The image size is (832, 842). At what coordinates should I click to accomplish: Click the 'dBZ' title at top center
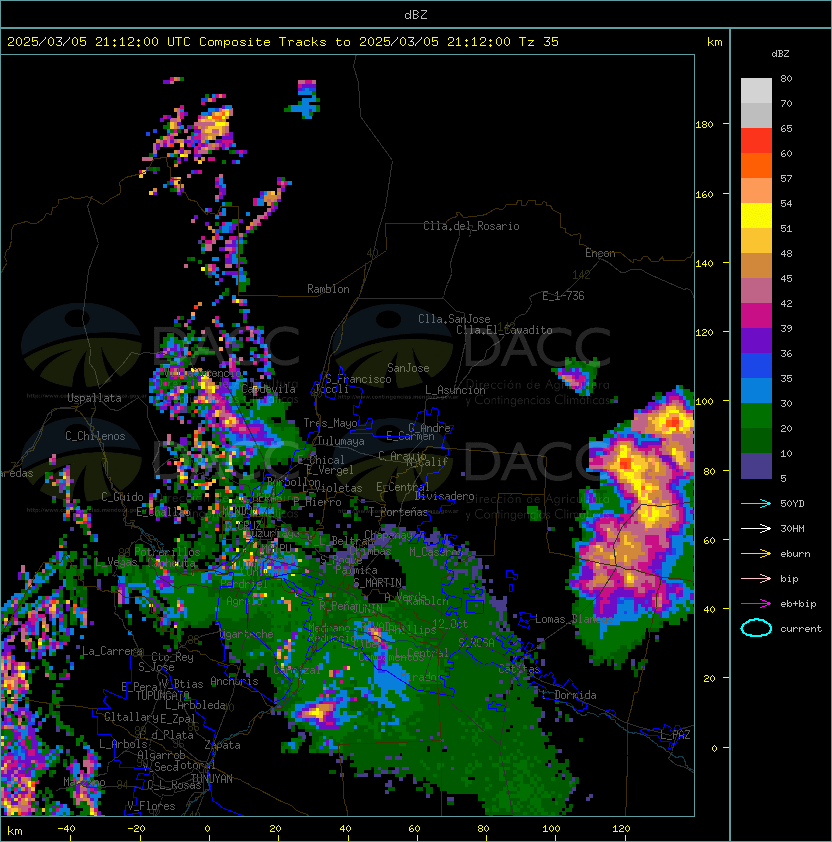coord(416,14)
